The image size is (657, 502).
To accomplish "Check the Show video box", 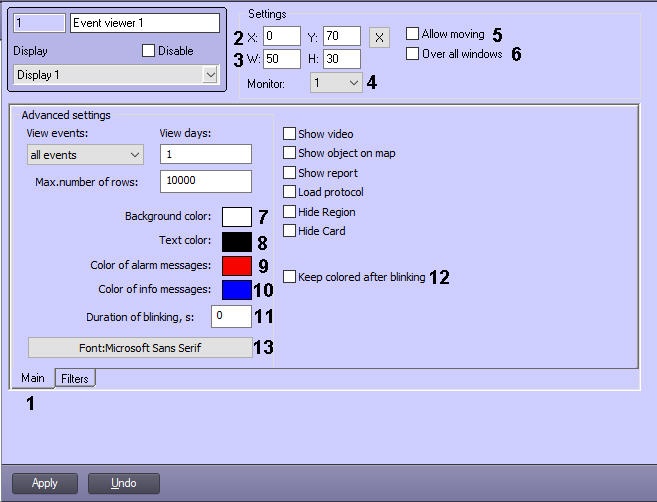I will pyautogui.click(x=289, y=134).
